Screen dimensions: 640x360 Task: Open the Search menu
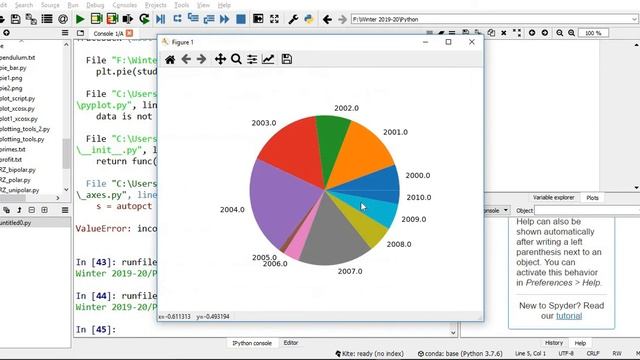click(24, 5)
